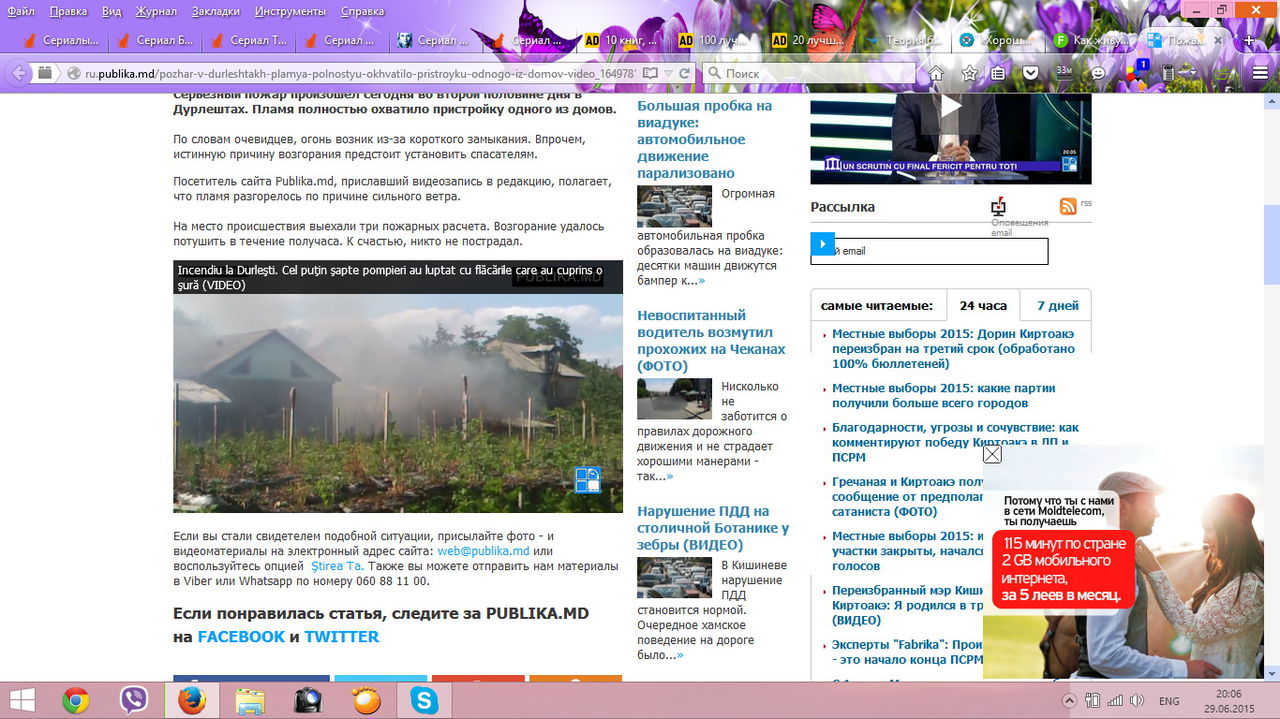
Task: Click the web@publika.md email link
Action: 483,551
